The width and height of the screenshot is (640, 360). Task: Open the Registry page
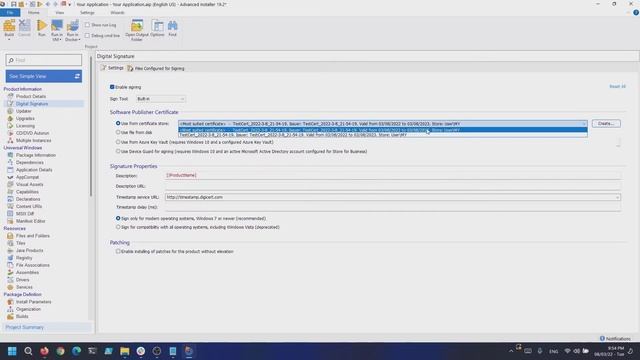coord(24,258)
